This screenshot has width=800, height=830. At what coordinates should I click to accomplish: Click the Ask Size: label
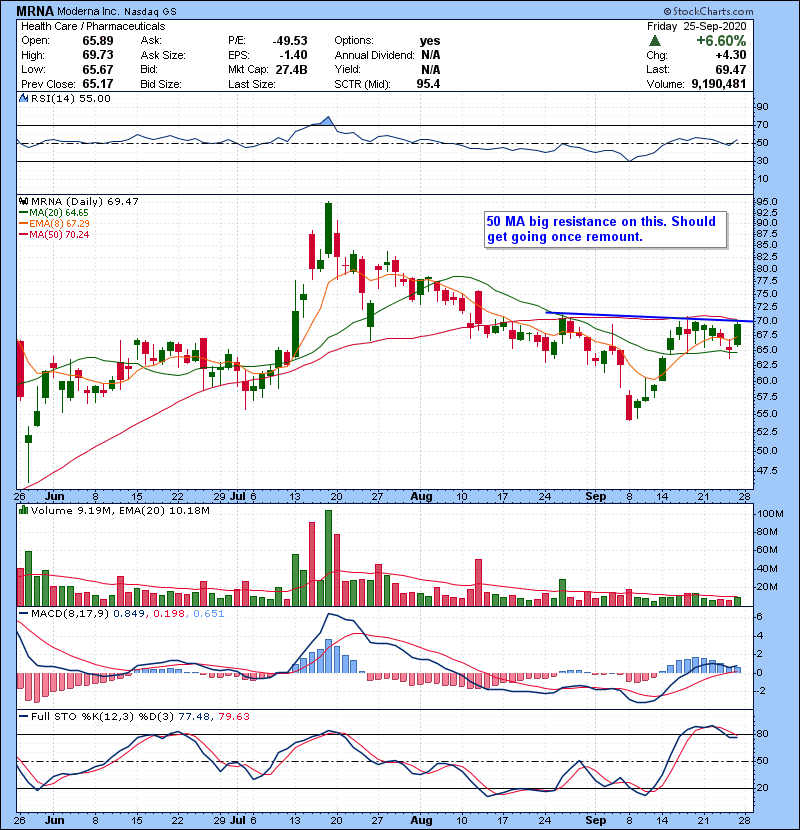pos(163,55)
